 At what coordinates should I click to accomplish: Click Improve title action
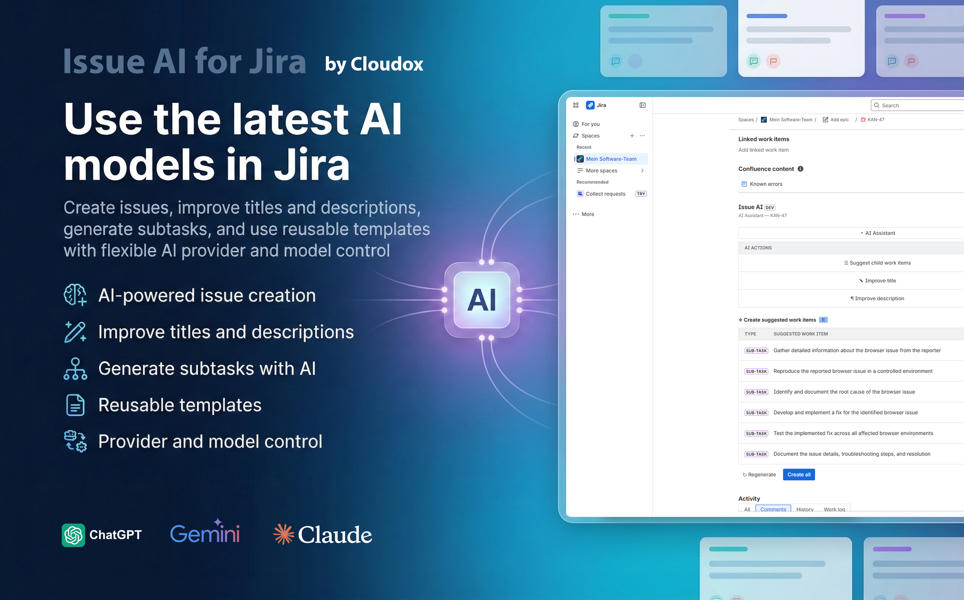coord(877,280)
